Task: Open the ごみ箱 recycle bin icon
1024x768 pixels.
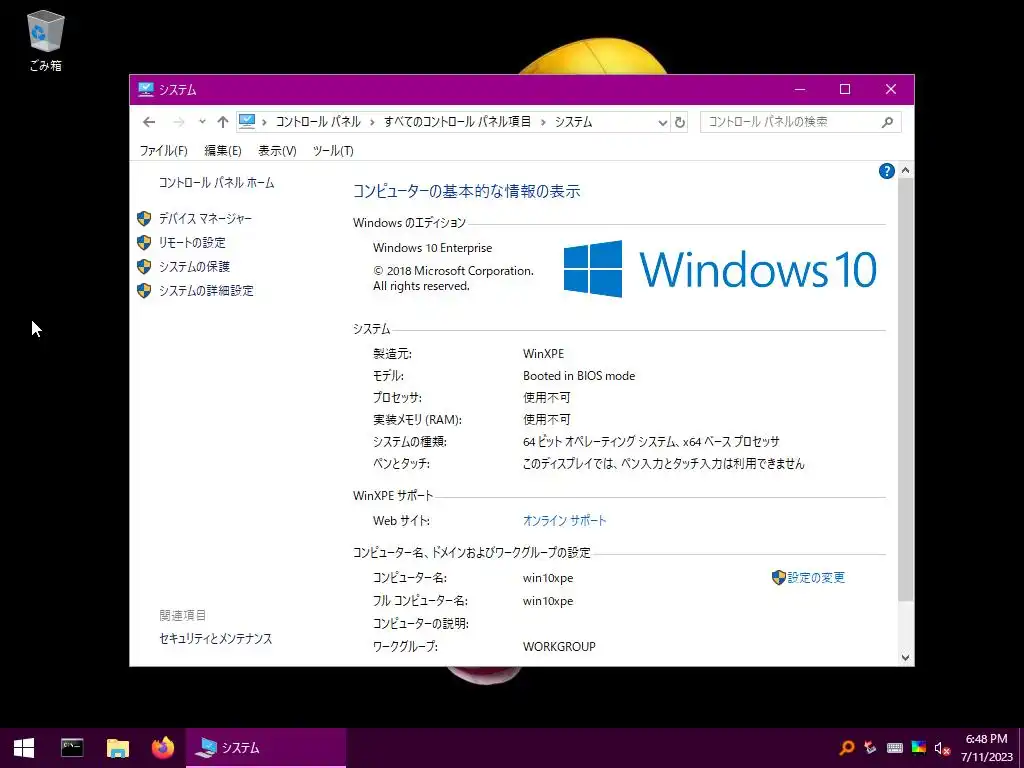Action: 45,40
